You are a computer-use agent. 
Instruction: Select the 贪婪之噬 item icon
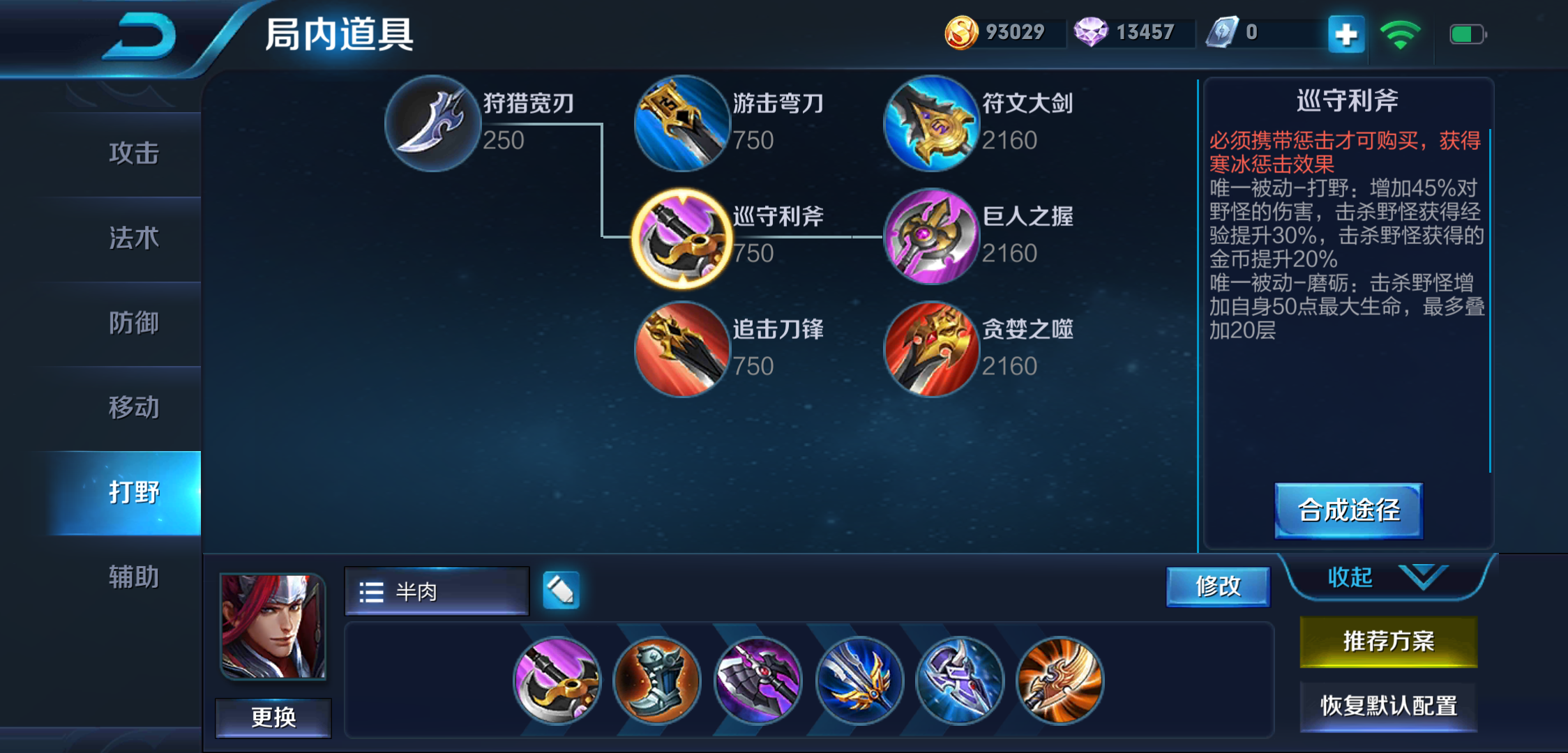click(932, 349)
